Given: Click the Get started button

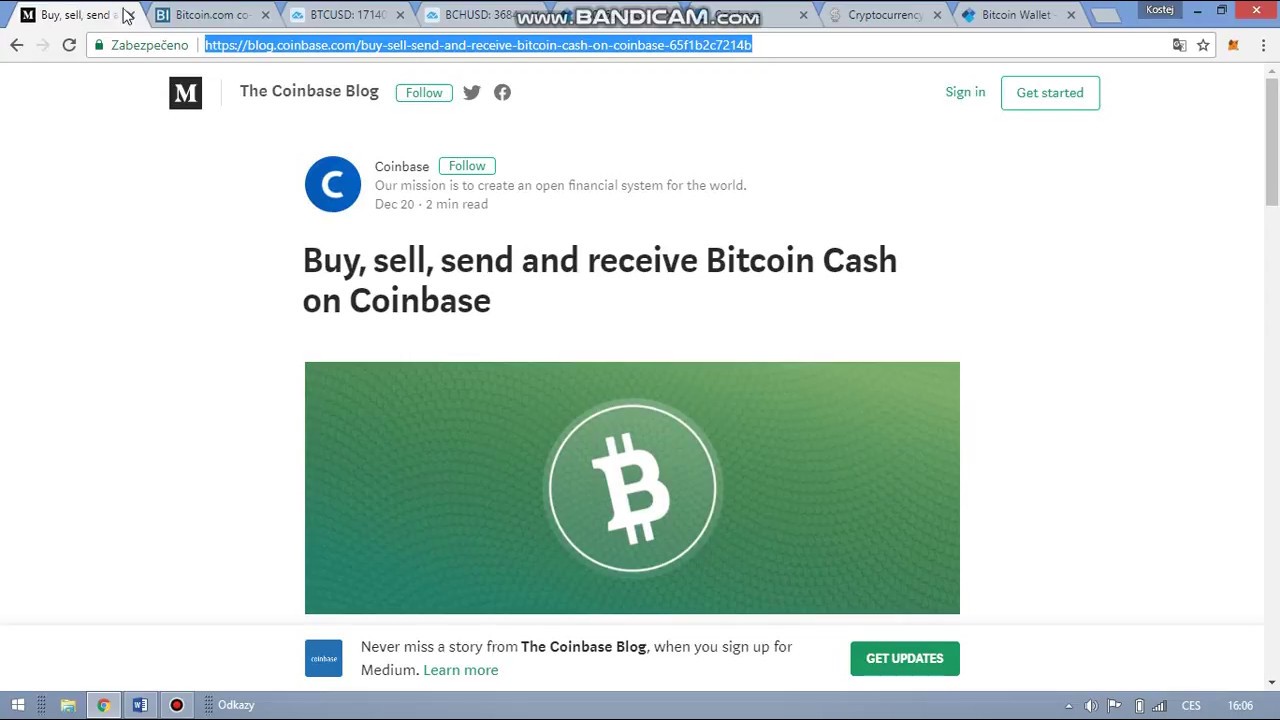Looking at the screenshot, I should (x=1050, y=93).
